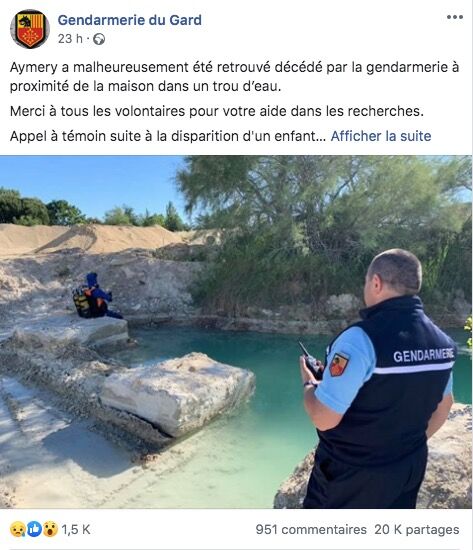Click the Merci à tous les volontaires paragraph
The width and height of the screenshot is (473, 550).
point(217,111)
